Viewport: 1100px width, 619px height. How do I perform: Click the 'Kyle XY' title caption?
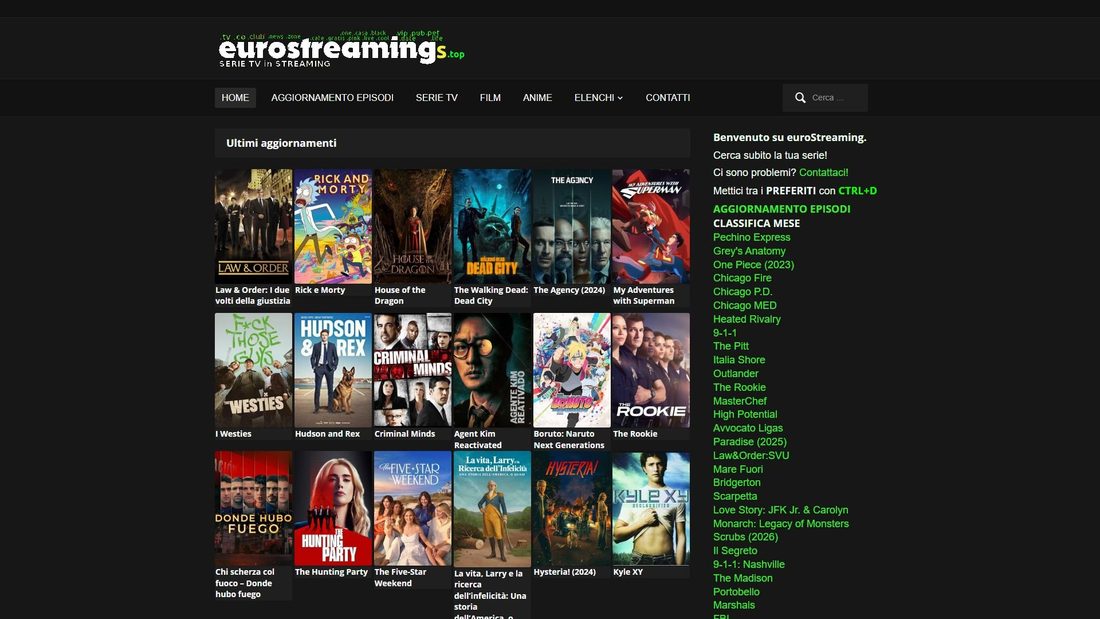[628, 572]
